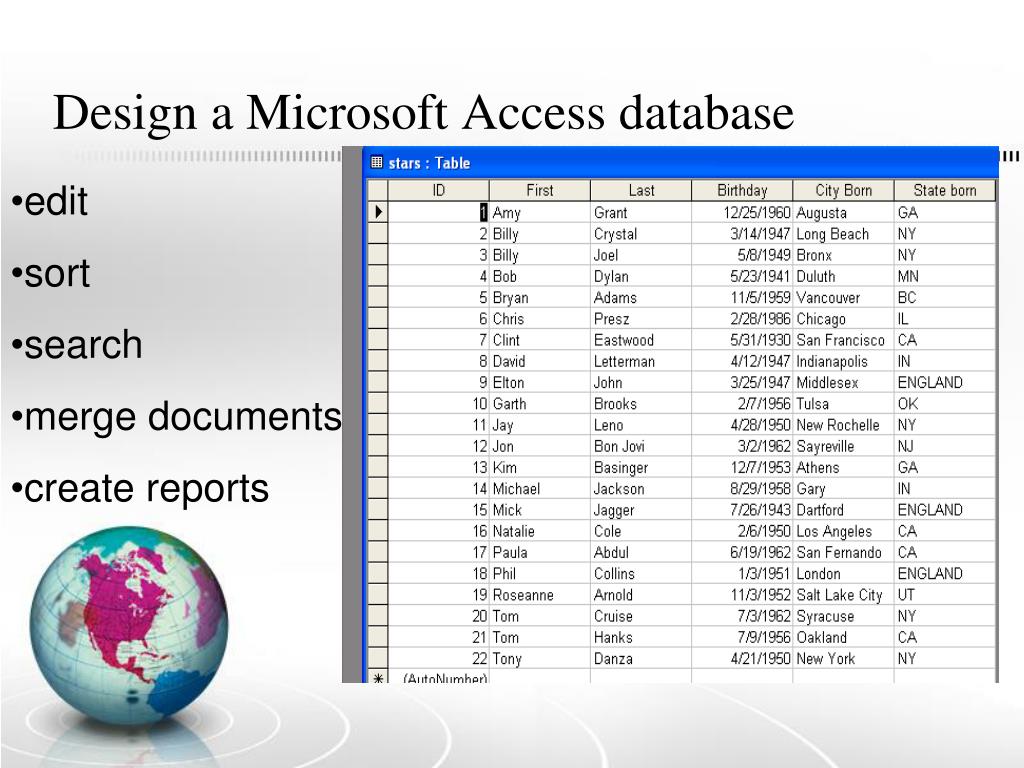Click the state cell UT
Image resolution: width=1024 pixels, height=768 pixels.
click(x=945, y=594)
